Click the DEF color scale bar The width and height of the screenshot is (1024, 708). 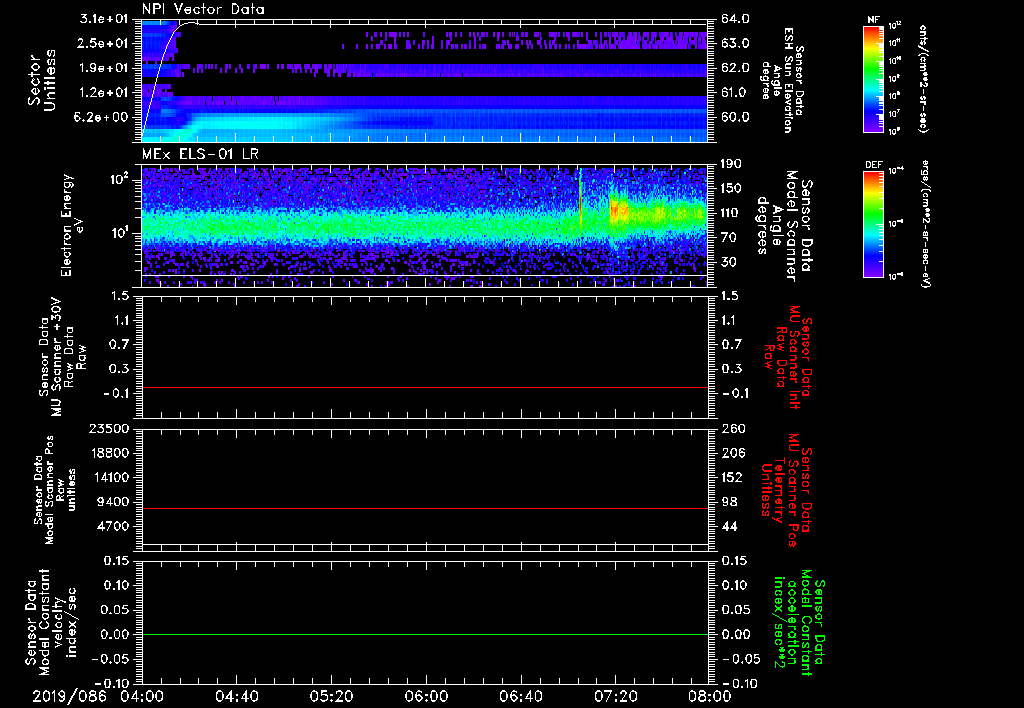(x=873, y=222)
